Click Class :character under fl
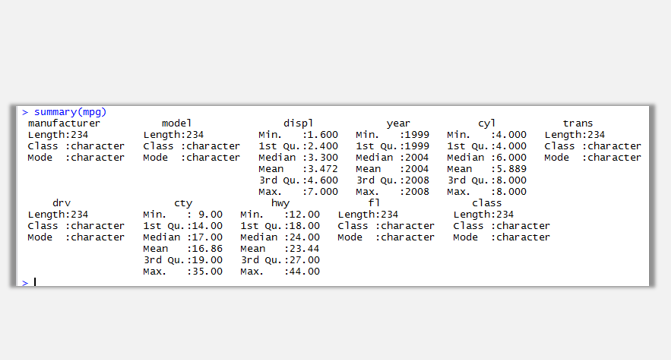 click(x=386, y=226)
